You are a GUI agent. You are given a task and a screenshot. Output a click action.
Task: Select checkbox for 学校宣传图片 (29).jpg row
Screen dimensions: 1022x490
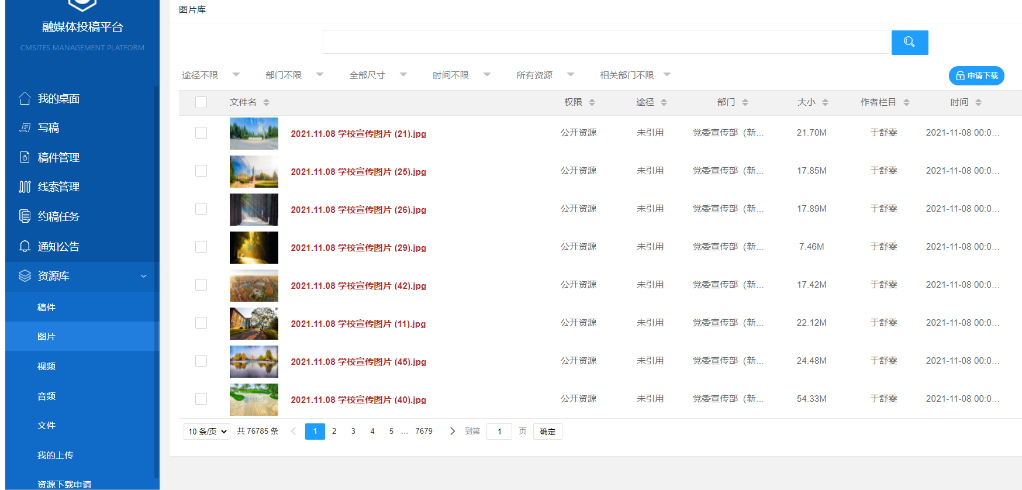coord(201,247)
